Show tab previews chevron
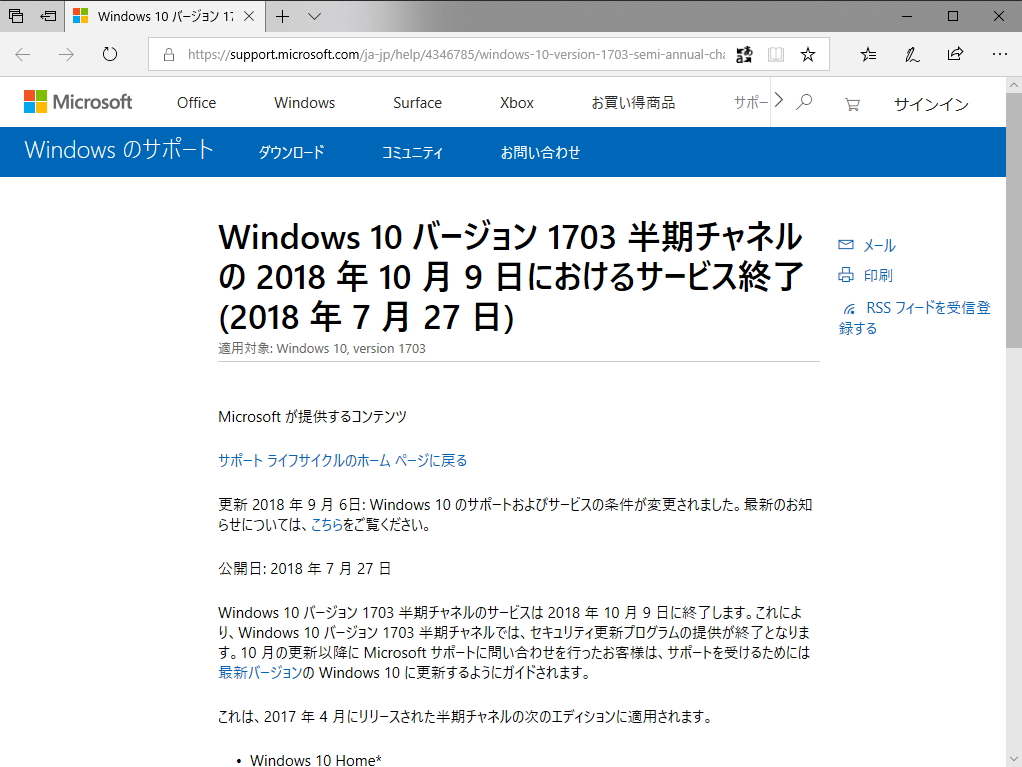This screenshot has height=767, width=1022. click(314, 16)
